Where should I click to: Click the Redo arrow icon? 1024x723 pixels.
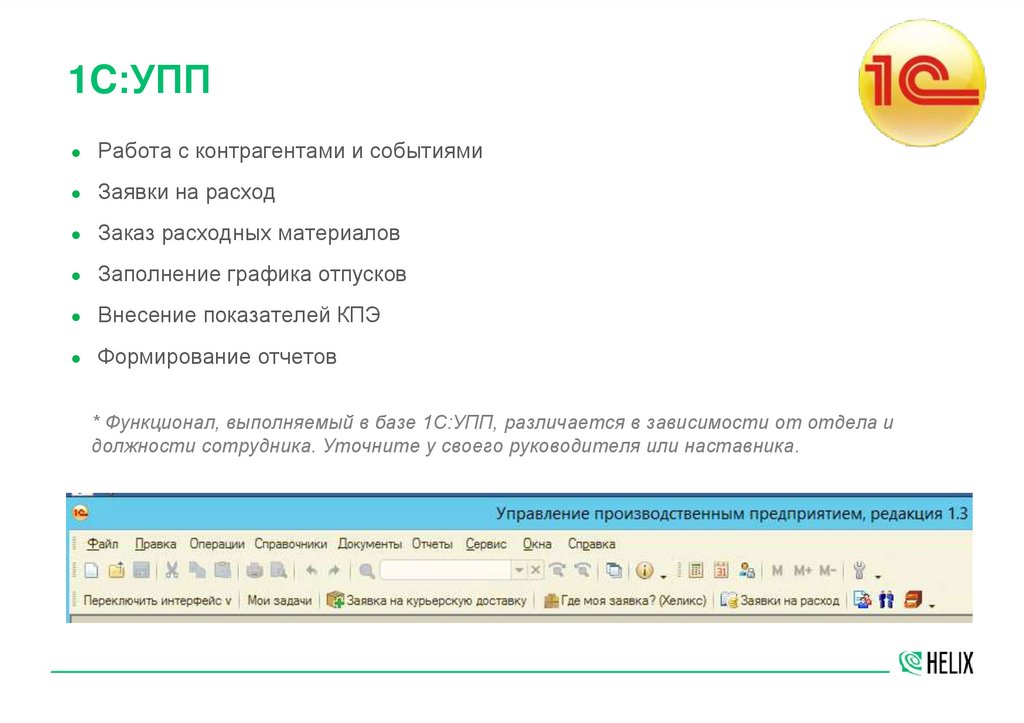(x=334, y=571)
